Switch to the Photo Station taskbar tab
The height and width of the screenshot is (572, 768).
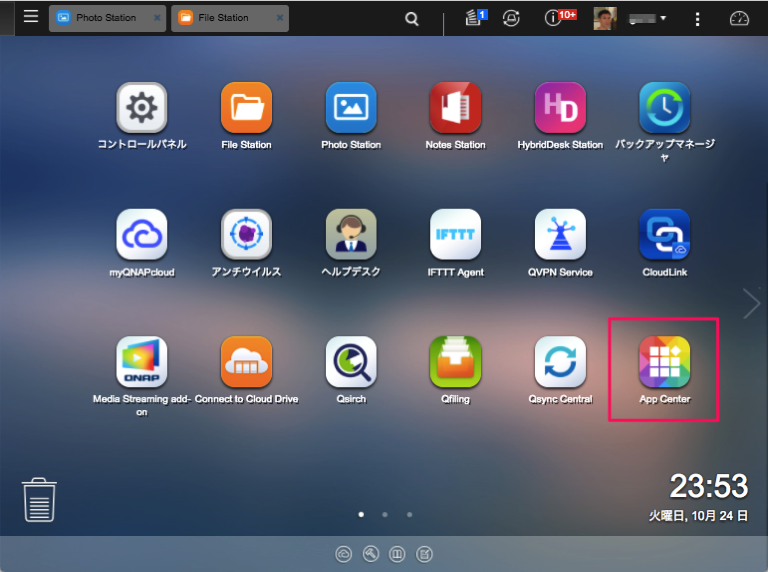click(107, 18)
